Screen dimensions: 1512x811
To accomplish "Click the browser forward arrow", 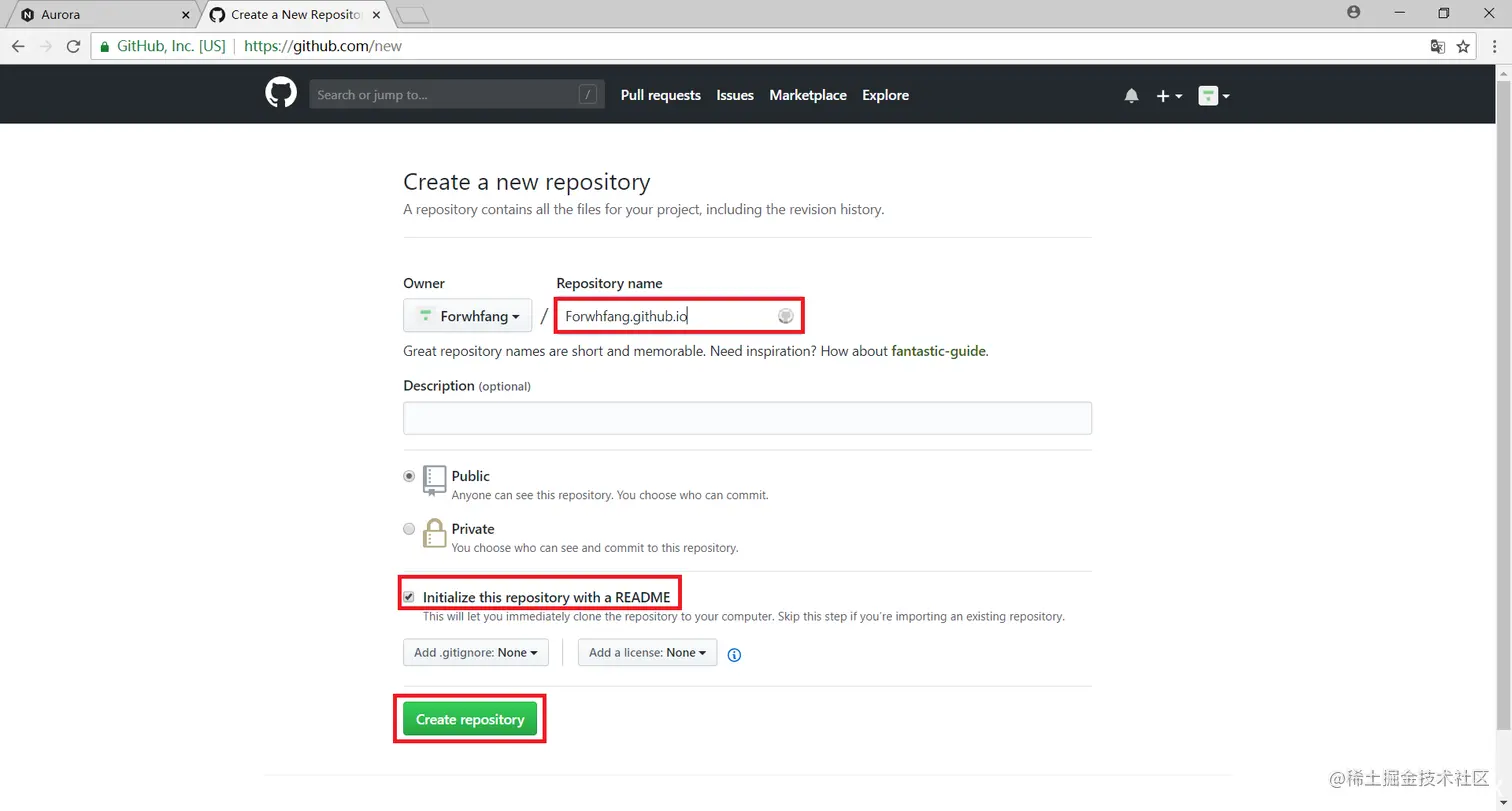I will [45, 46].
